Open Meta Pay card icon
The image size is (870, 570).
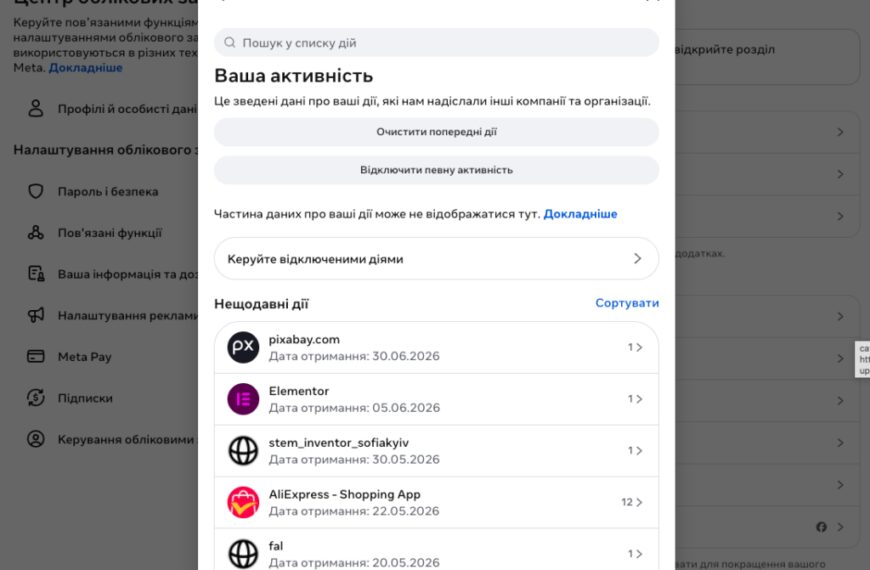(x=36, y=356)
